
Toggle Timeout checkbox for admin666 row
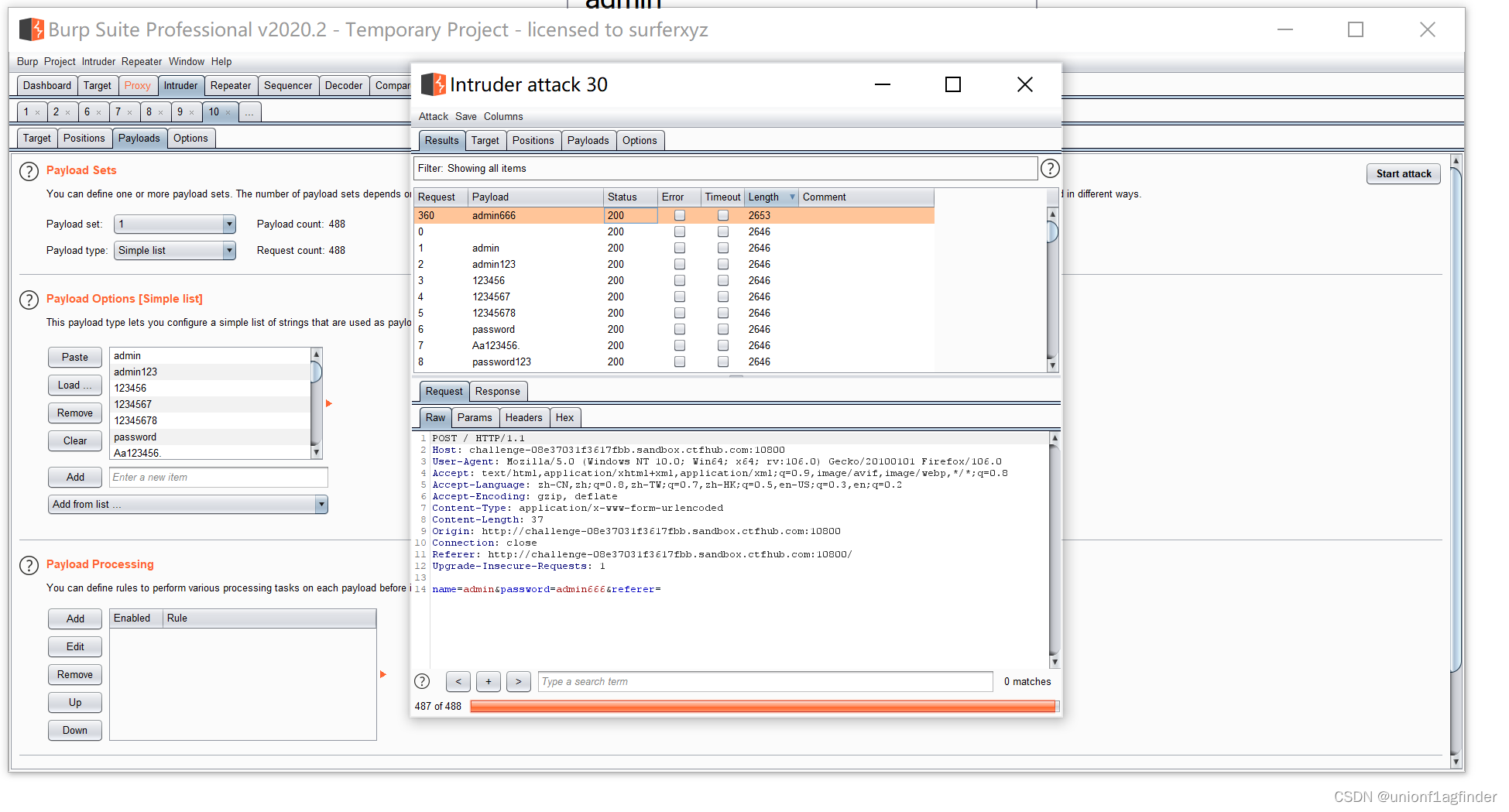click(x=723, y=216)
